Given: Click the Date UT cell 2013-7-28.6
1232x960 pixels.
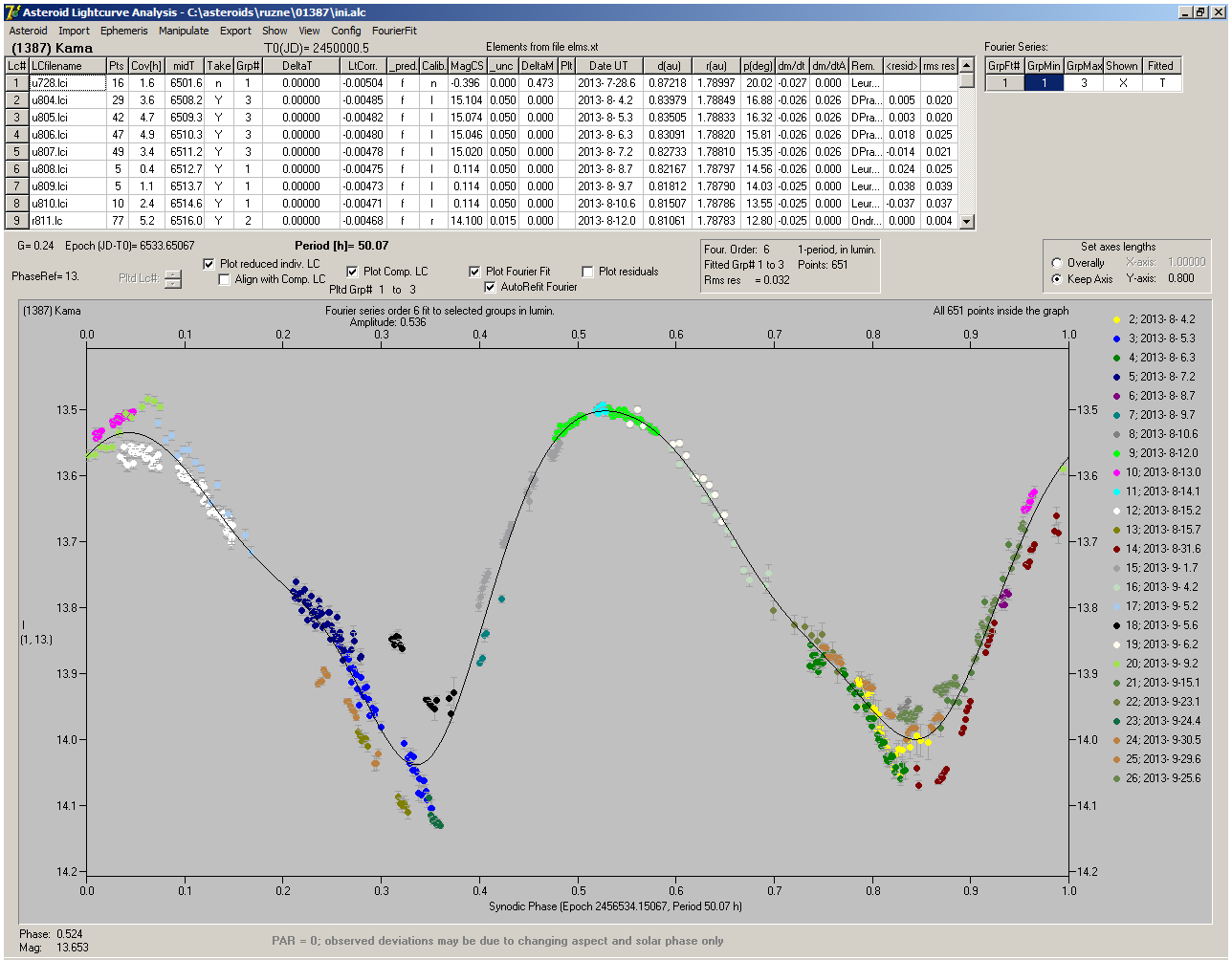Looking at the screenshot, I should (x=608, y=83).
